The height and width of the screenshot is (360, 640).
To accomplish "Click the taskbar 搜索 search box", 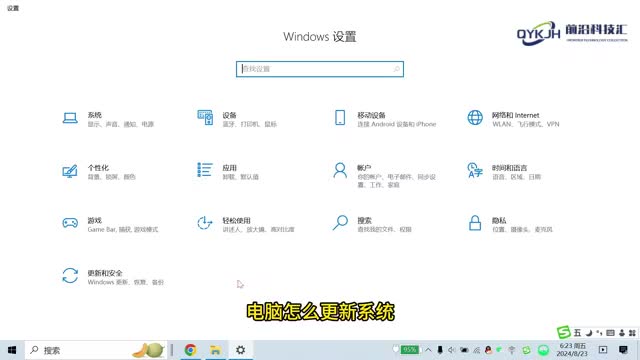I will 96,350.
